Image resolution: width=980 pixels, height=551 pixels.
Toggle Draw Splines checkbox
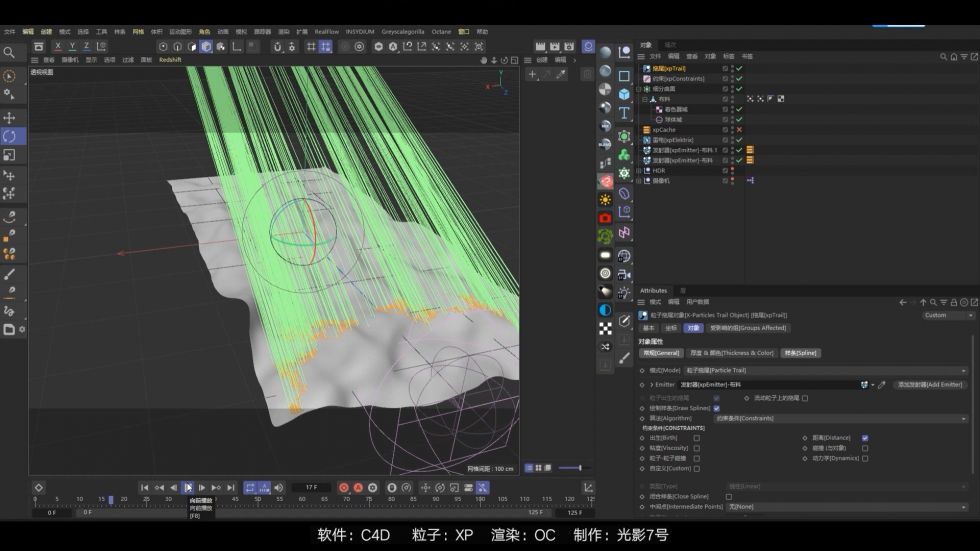click(x=716, y=408)
